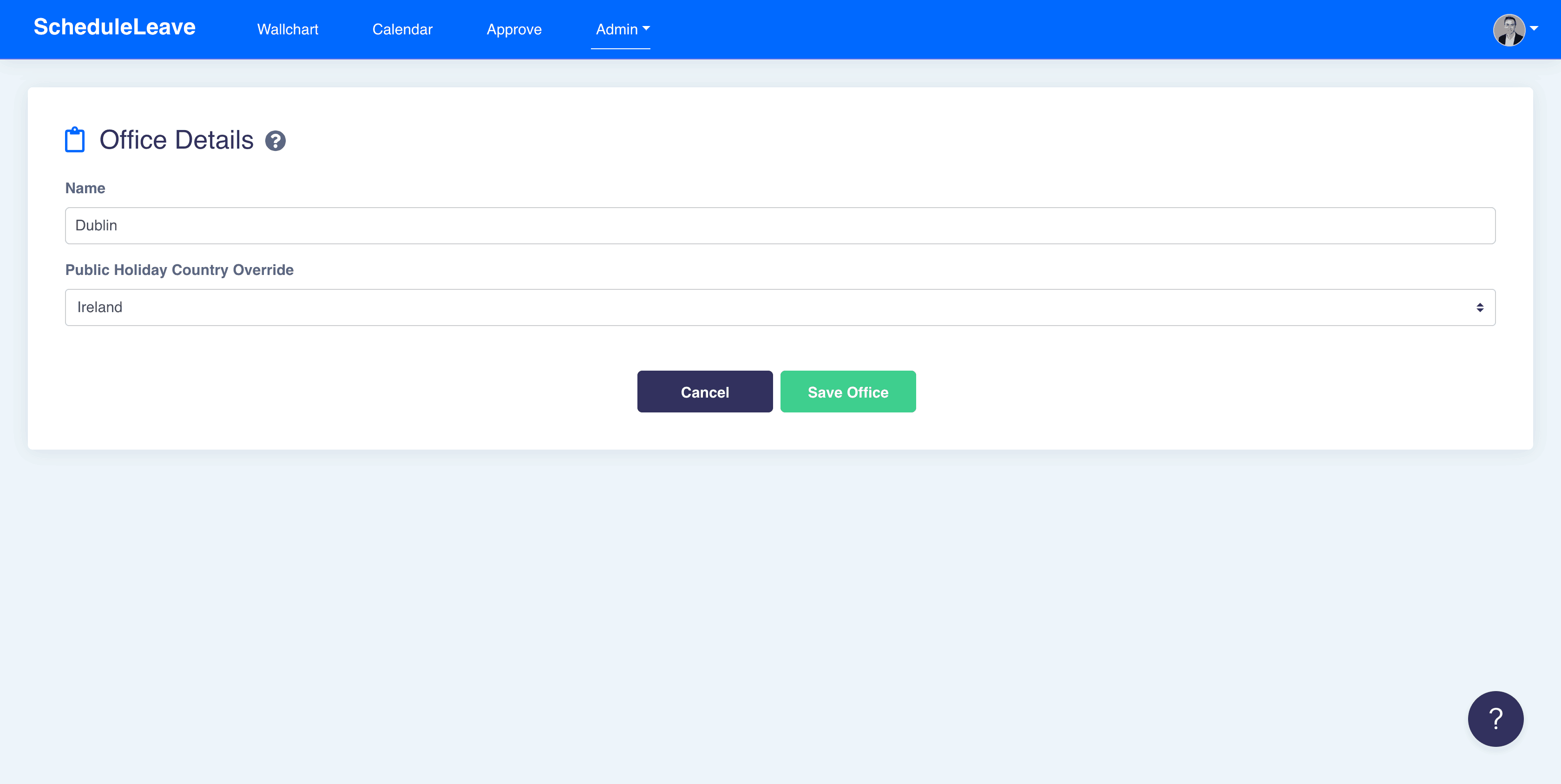Click the Name field label
The width and height of the screenshot is (1561, 784).
coord(85,189)
